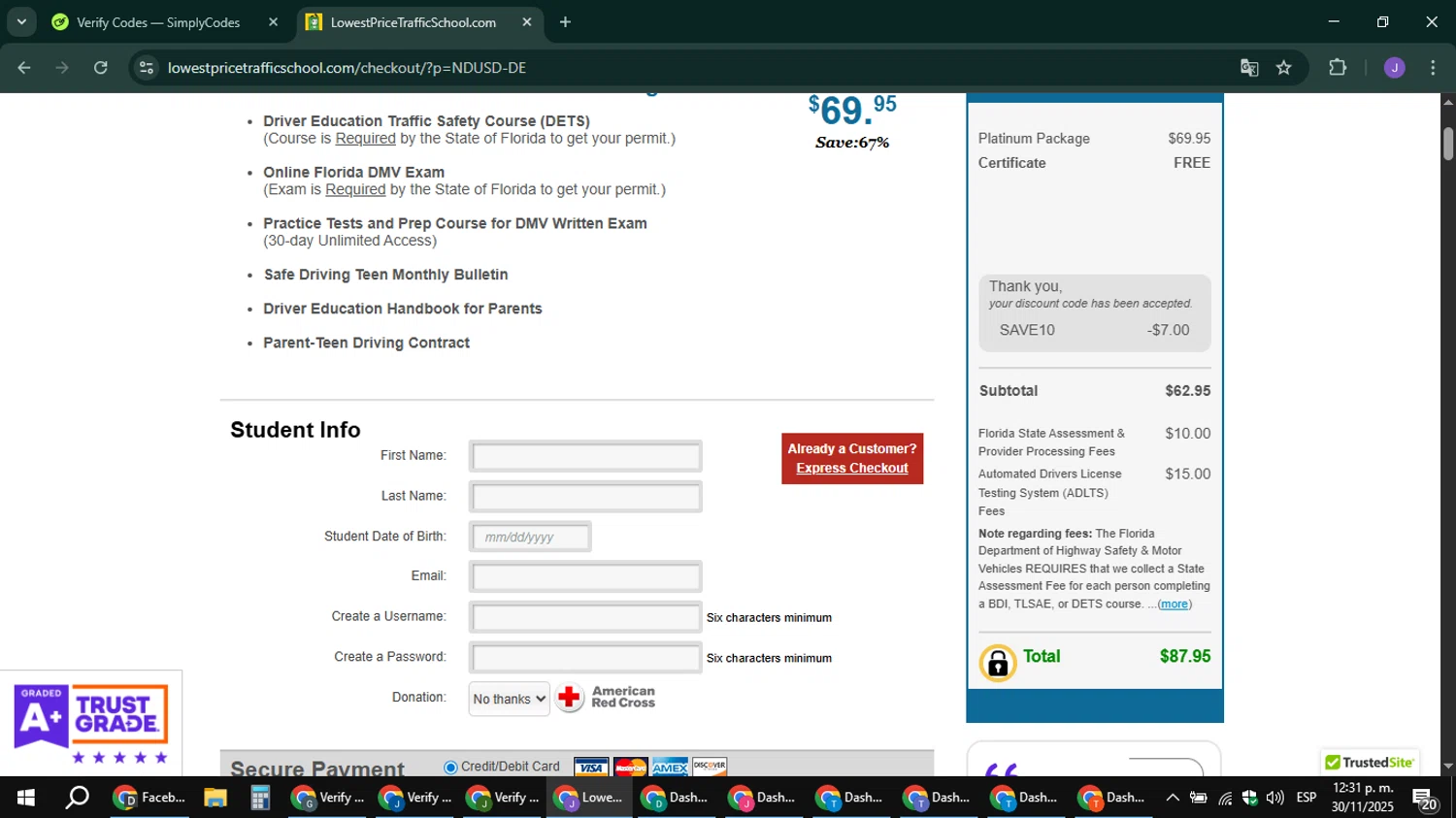The image size is (1456, 818).
Task: Reload the checkout page
Action: click(101, 68)
